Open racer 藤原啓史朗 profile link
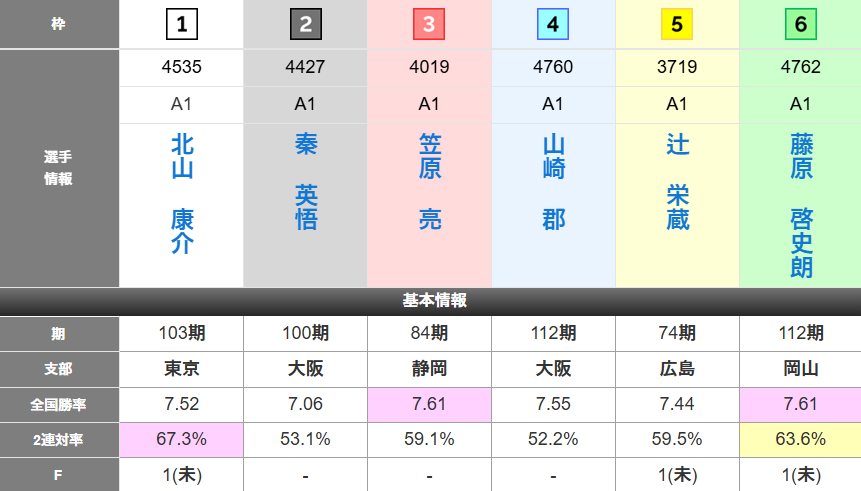Image resolution: width=861 pixels, height=491 pixels. click(x=801, y=206)
